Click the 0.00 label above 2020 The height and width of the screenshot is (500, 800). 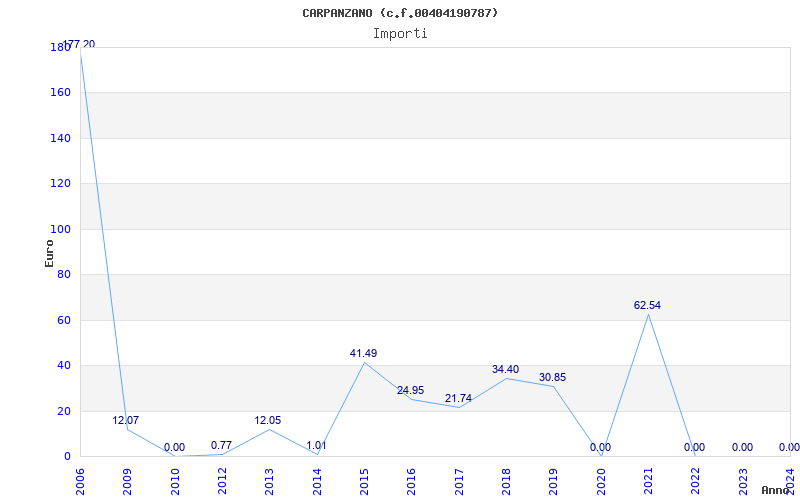click(x=601, y=447)
